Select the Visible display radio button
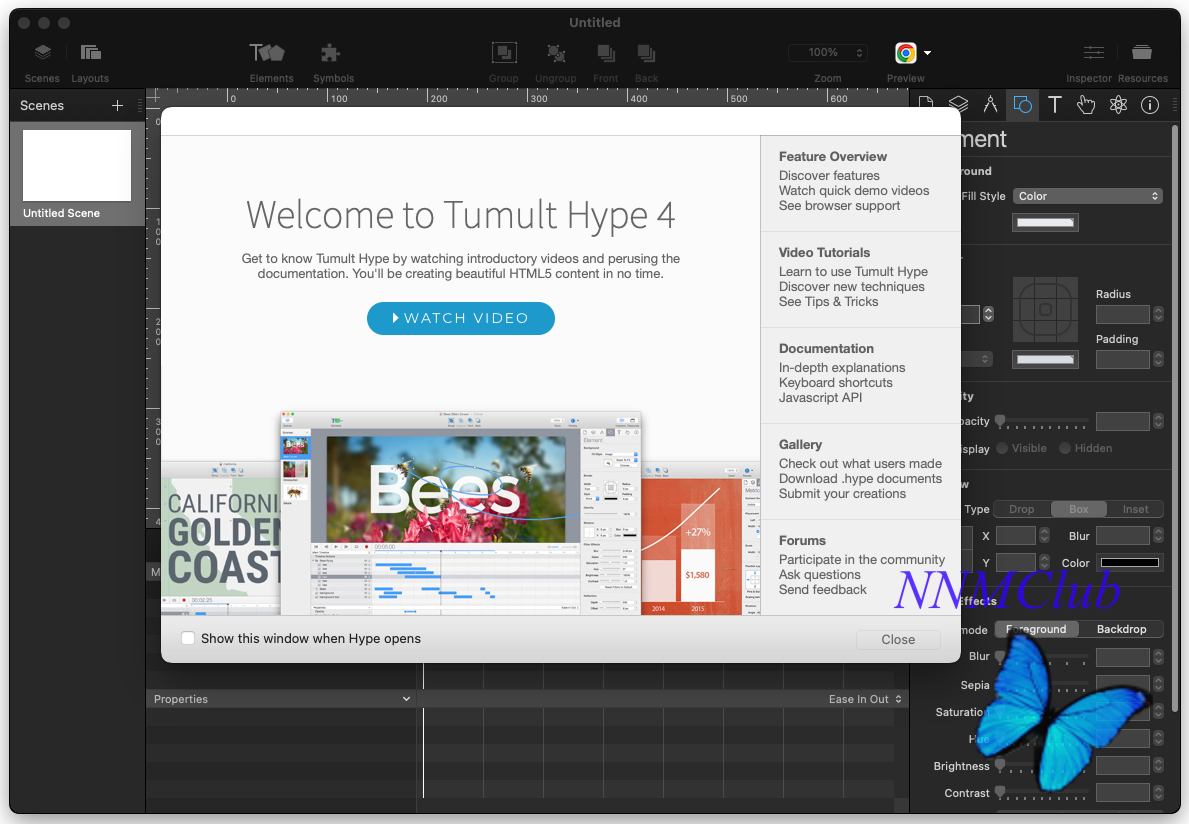Viewport: 1189px width, 824px height. (1002, 448)
